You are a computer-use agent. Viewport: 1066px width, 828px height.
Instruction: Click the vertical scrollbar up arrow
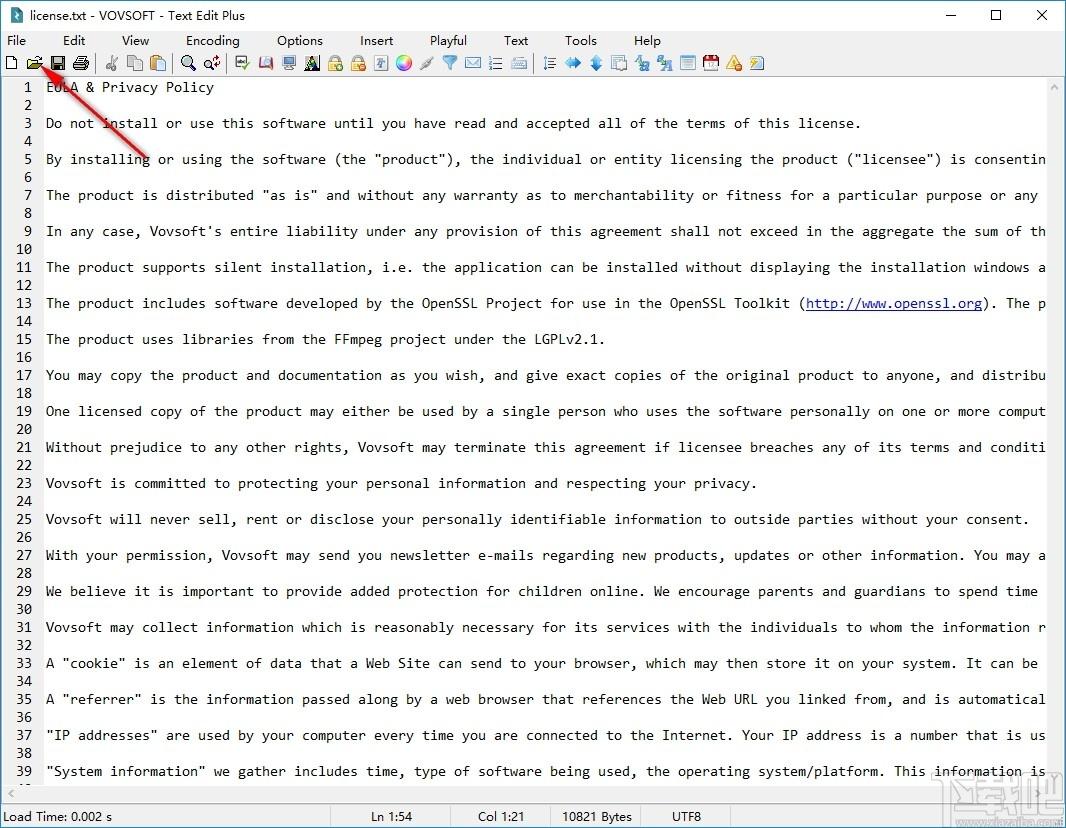click(x=1054, y=87)
